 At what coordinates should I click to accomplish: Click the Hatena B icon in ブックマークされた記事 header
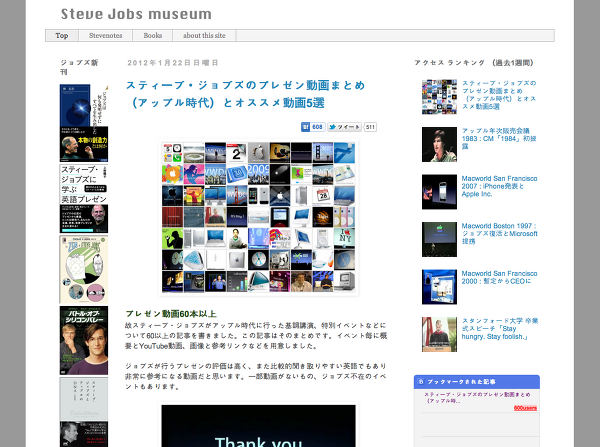(x=421, y=382)
